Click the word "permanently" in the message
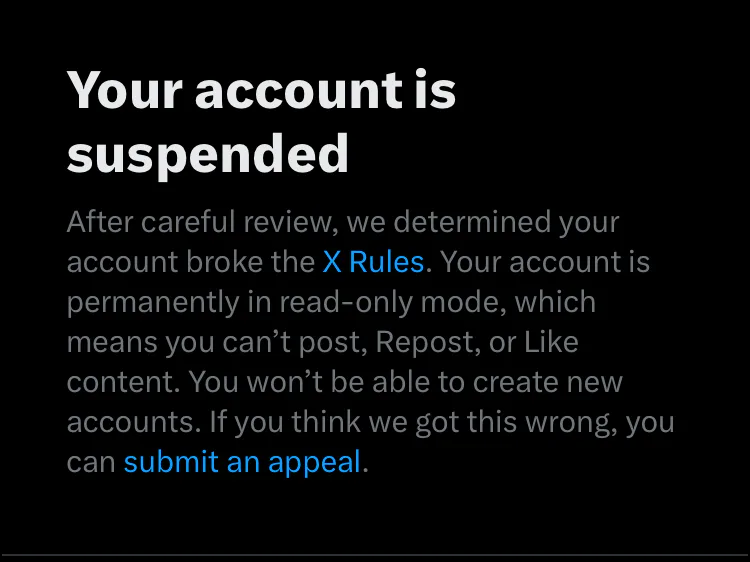Image resolution: width=750 pixels, height=562 pixels. coord(153,303)
